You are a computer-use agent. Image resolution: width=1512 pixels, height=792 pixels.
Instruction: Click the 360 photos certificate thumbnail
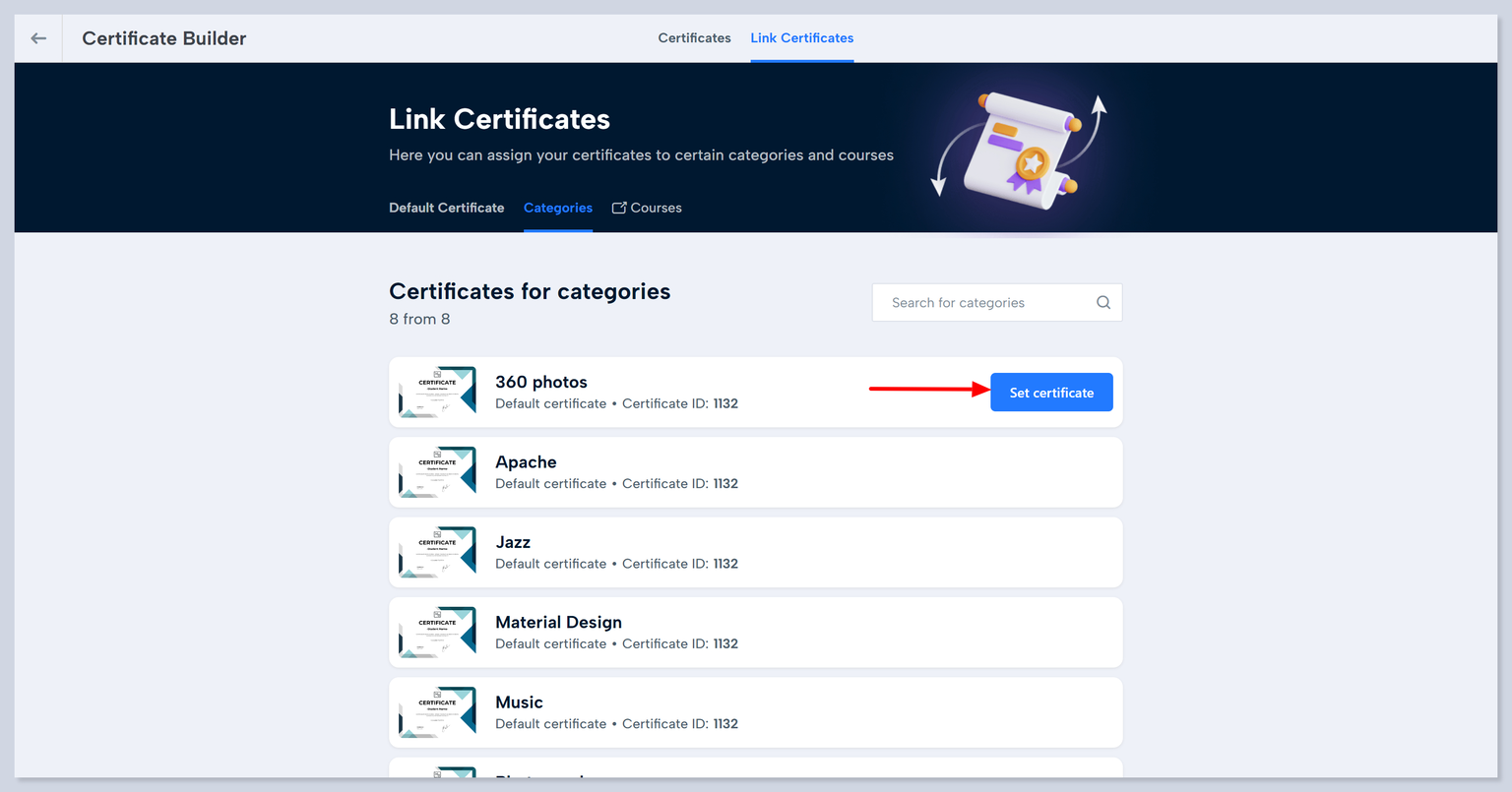tap(437, 393)
